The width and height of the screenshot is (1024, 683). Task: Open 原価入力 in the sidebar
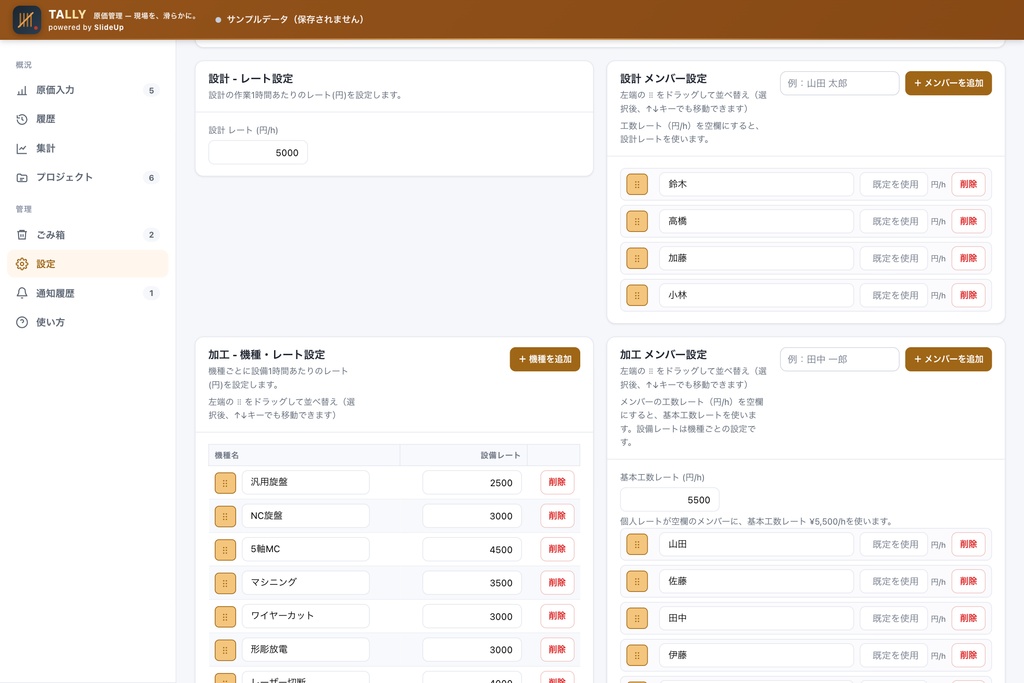point(88,90)
